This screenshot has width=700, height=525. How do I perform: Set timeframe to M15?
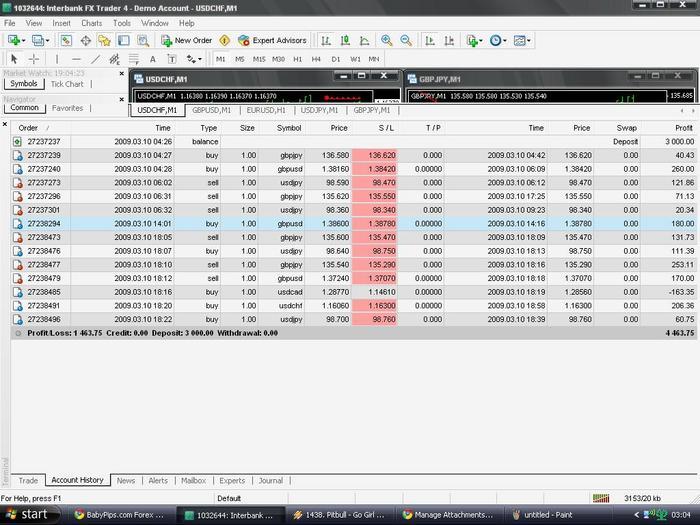[259, 59]
